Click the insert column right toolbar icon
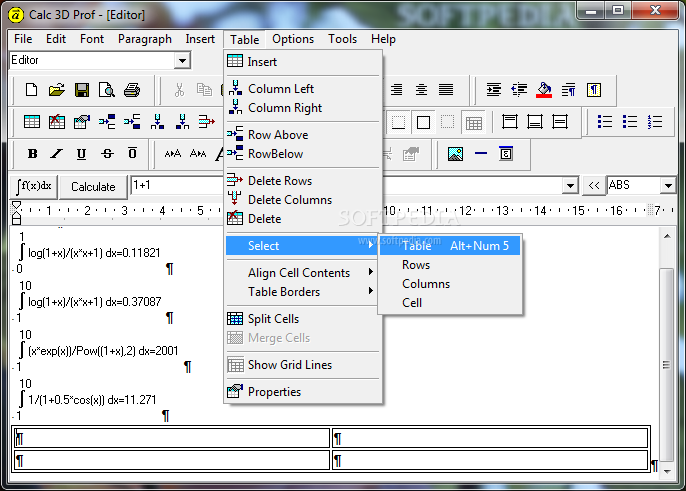This screenshot has height=491, width=686. pyautogui.click(x=182, y=122)
